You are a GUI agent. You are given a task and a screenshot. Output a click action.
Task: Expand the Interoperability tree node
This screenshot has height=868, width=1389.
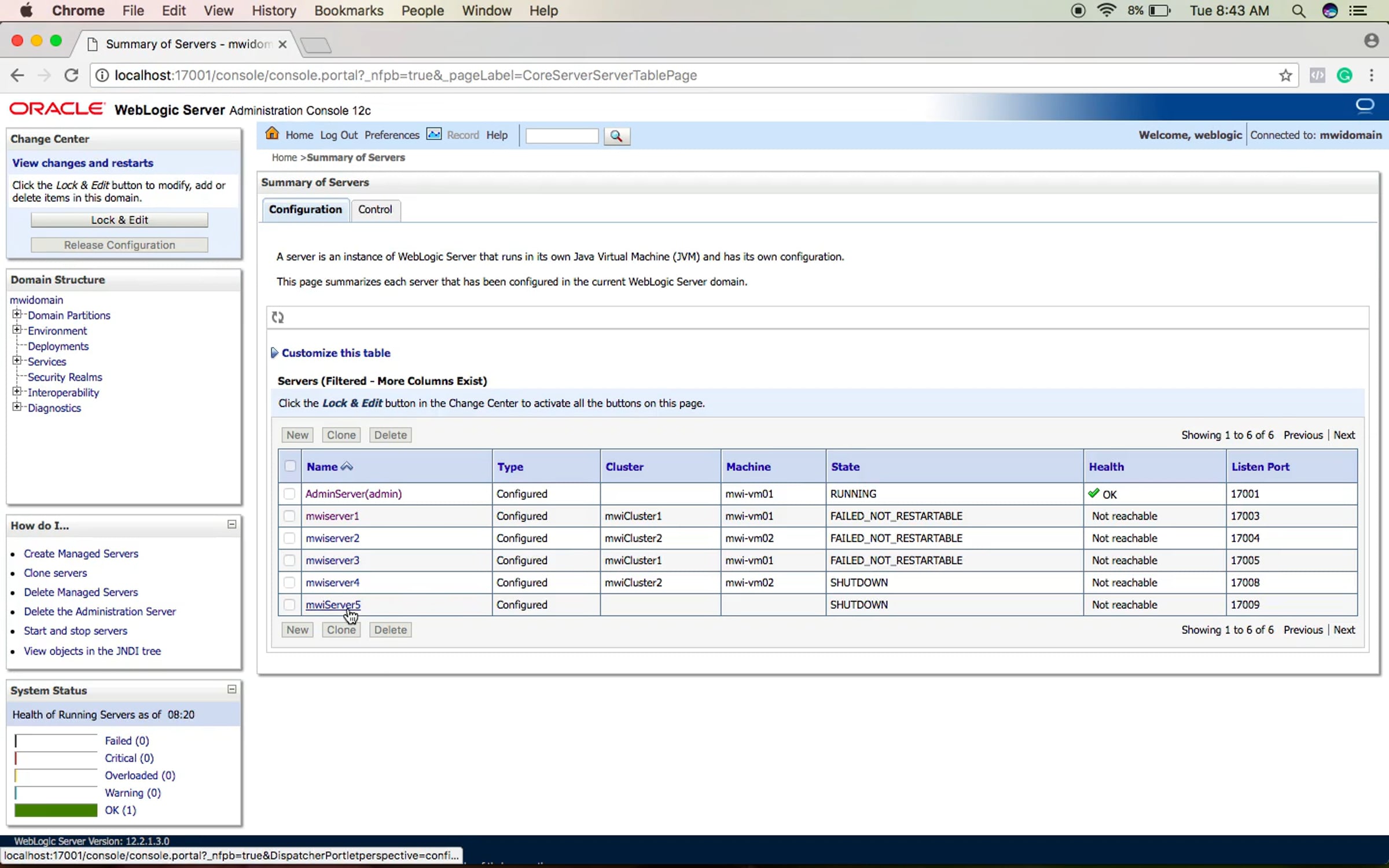[17, 392]
